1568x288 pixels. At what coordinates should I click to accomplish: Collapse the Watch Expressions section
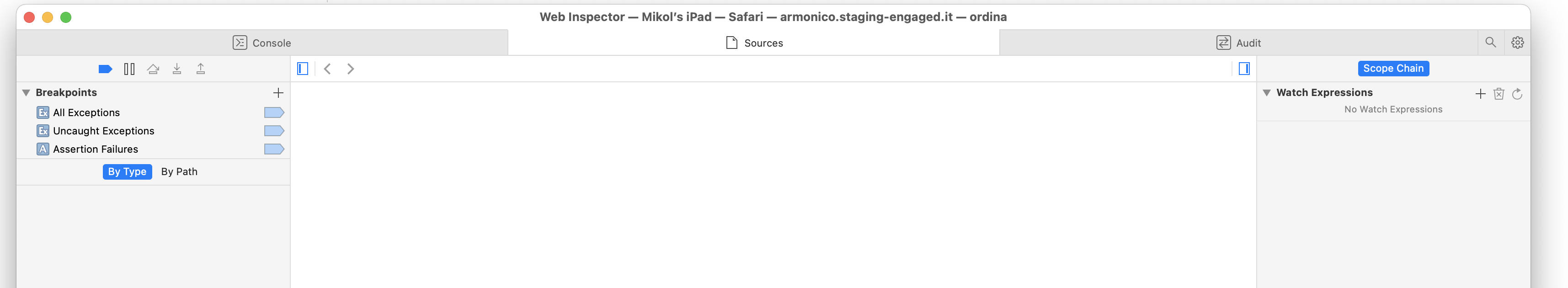1266,92
